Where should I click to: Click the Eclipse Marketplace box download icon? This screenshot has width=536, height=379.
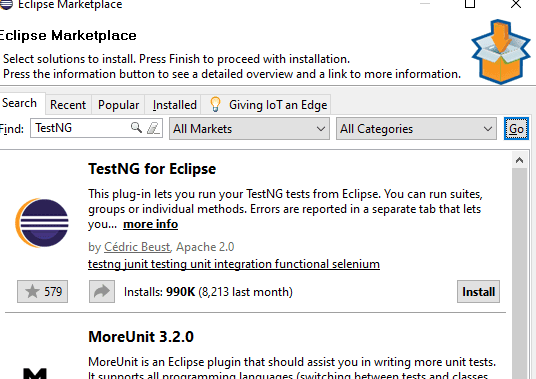(x=501, y=52)
